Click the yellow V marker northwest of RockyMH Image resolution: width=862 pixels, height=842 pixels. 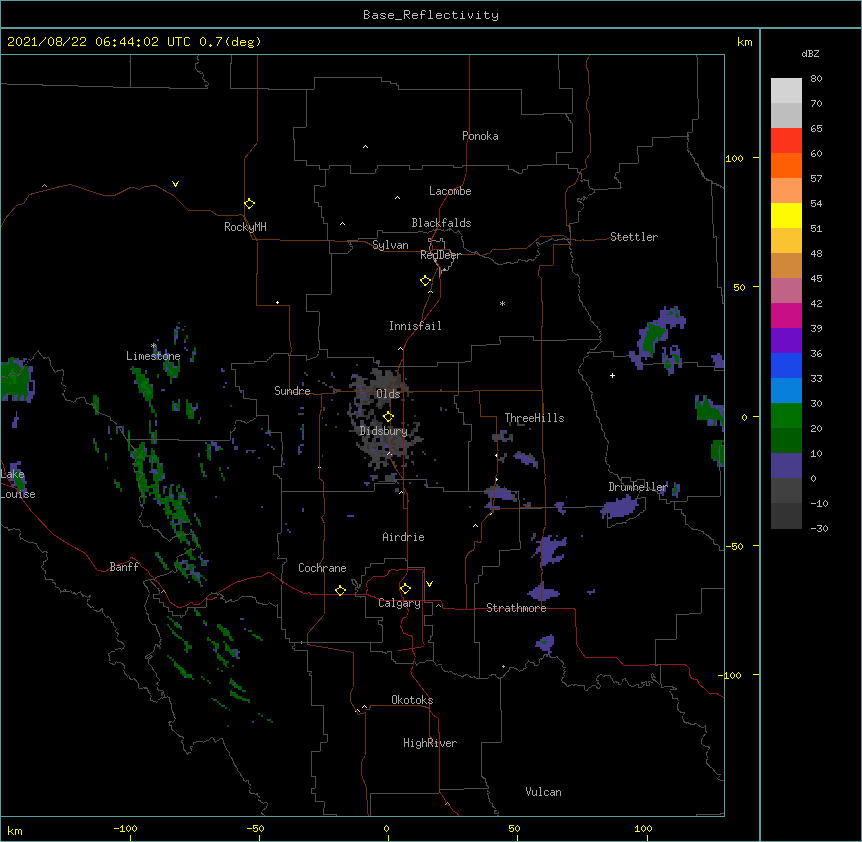[175, 184]
